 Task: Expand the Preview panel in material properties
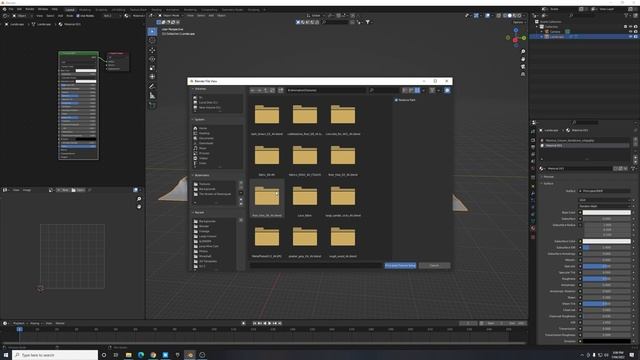pyautogui.click(x=548, y=177)
